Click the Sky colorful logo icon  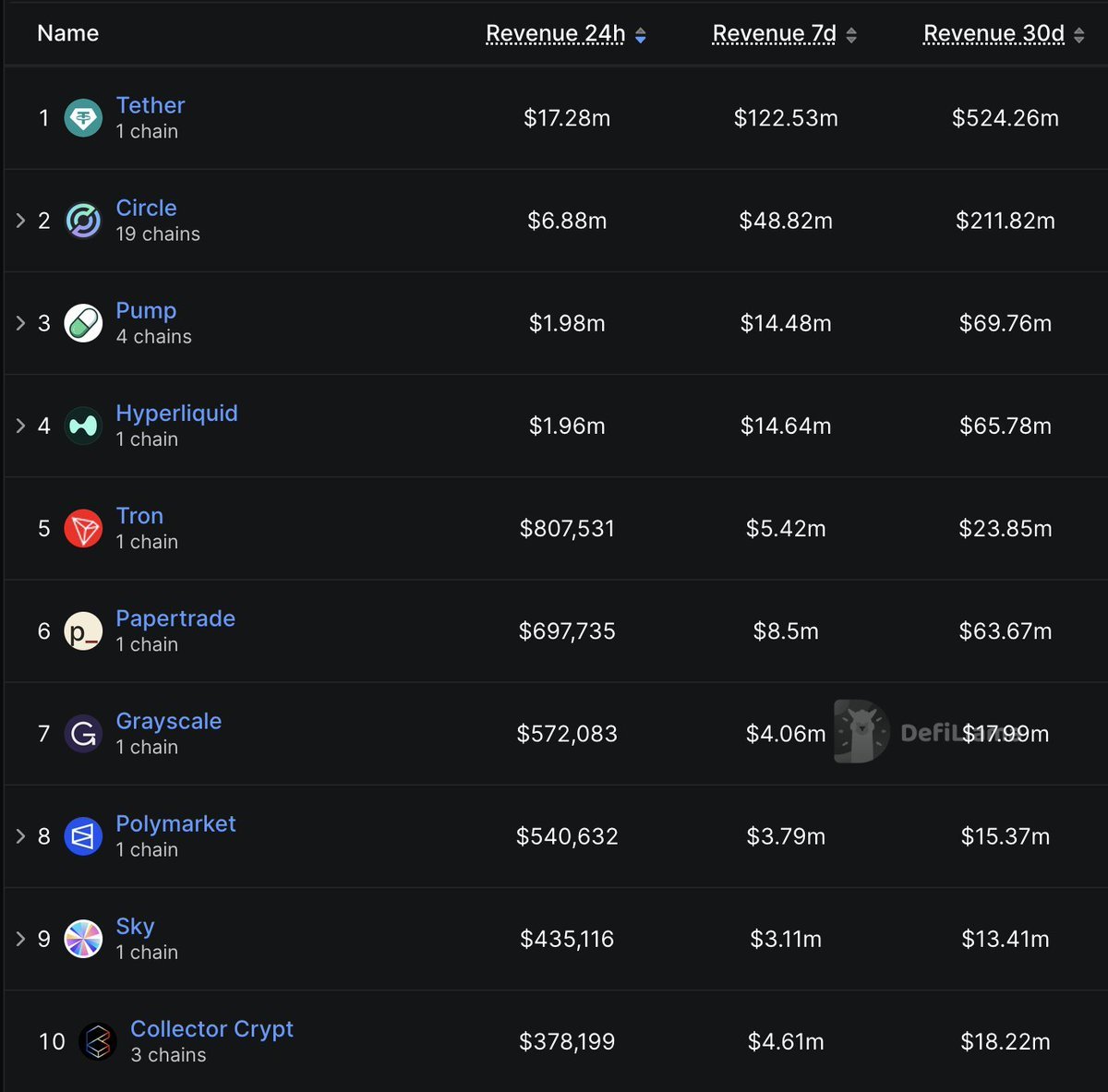click(83, 939)
